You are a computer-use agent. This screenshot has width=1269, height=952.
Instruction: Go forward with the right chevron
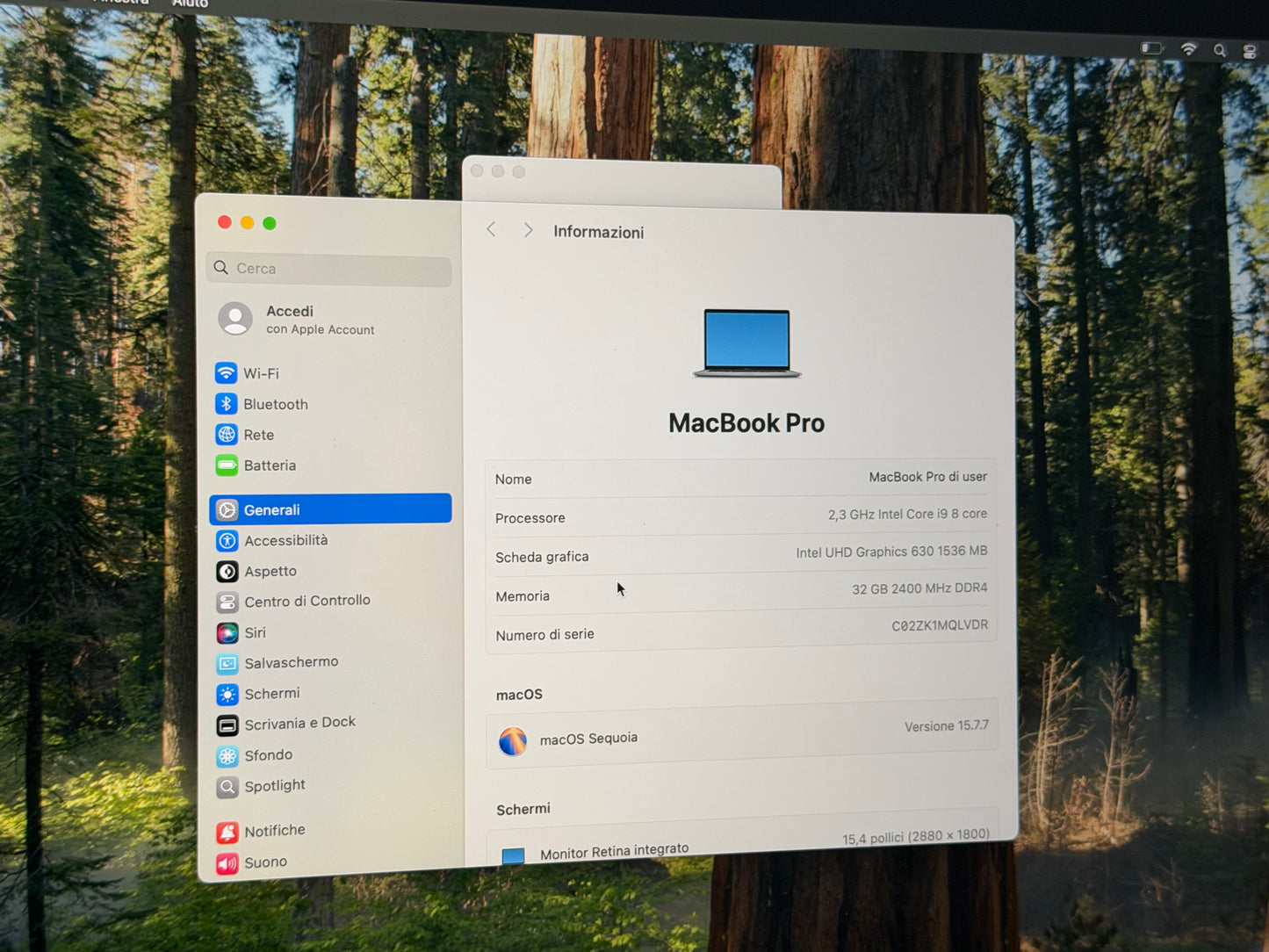pyautogui.click(x=528, y=230)
